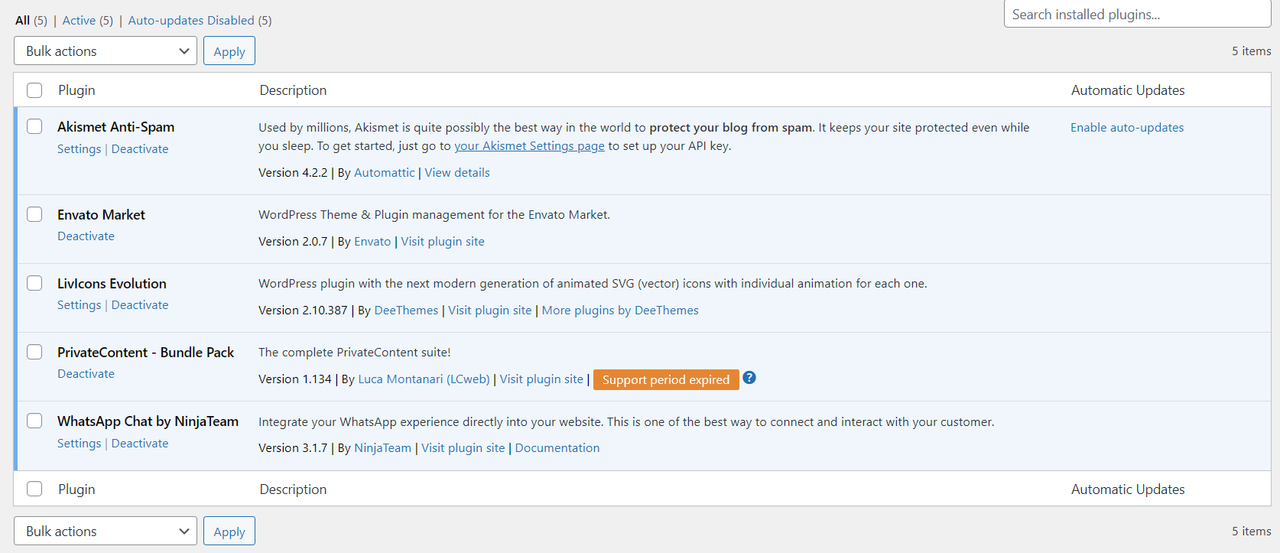Open LivIcons Evolution Settings
The width and height of the screenshot is (1280, 553).
tap(79, 305)
